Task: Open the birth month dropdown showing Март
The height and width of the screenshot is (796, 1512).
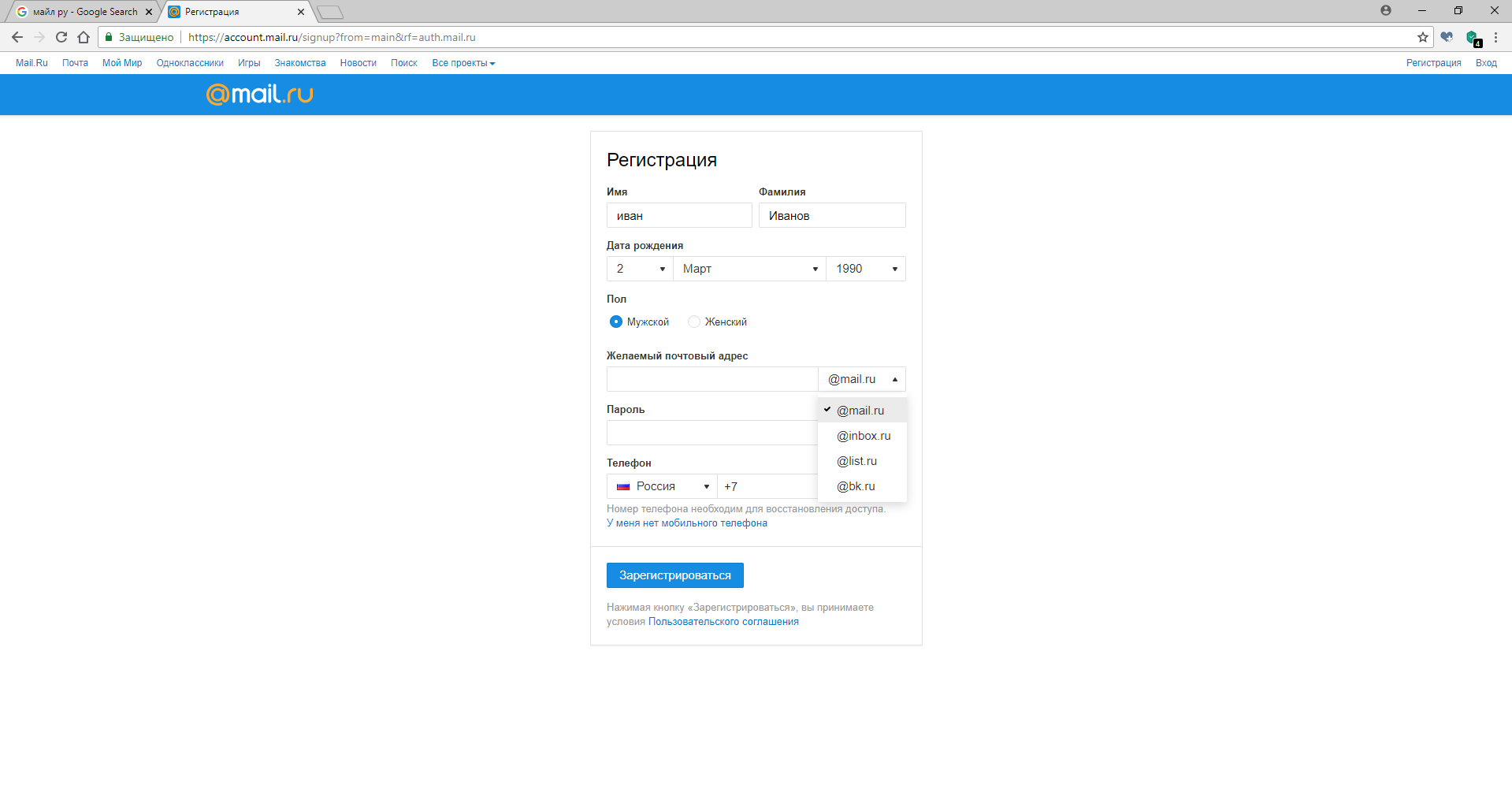Action: (x=750, y=269)
